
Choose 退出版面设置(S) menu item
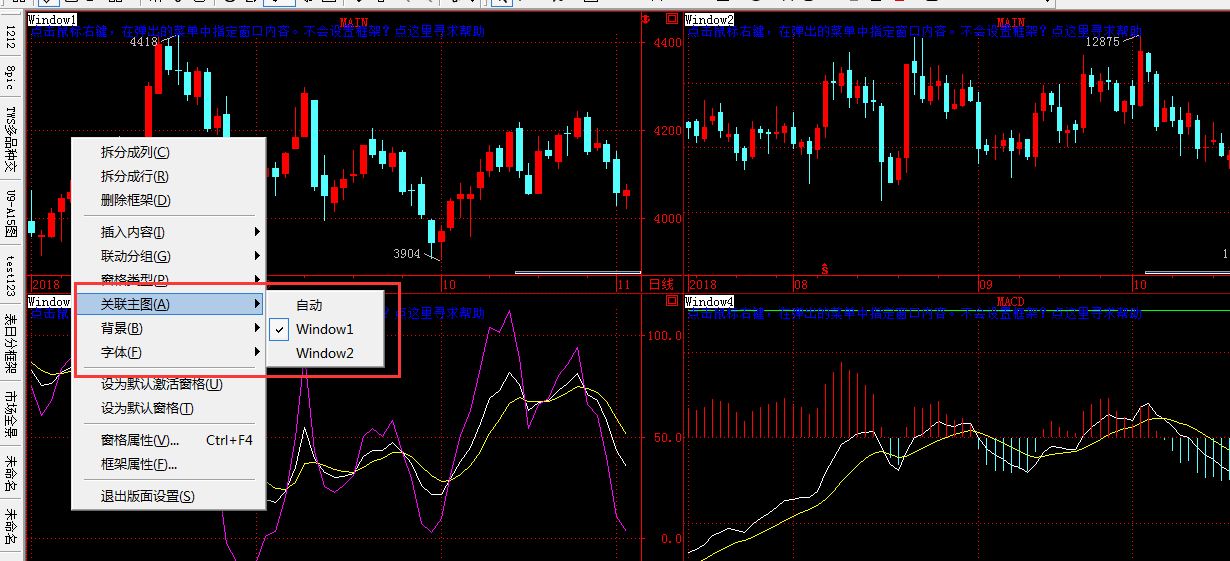coord(168,496)
